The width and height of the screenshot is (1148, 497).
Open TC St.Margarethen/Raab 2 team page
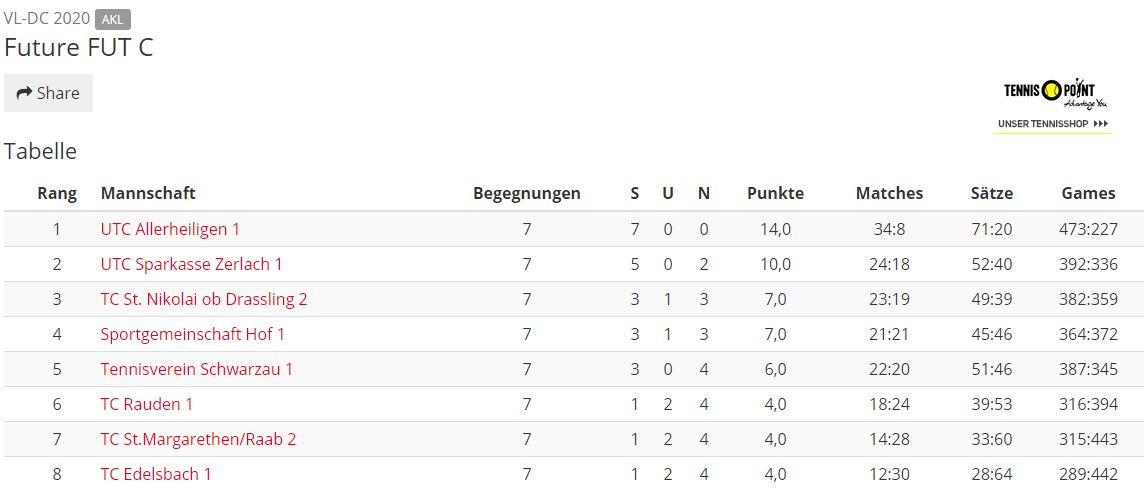pyautogui.click(x=198, y=439)
